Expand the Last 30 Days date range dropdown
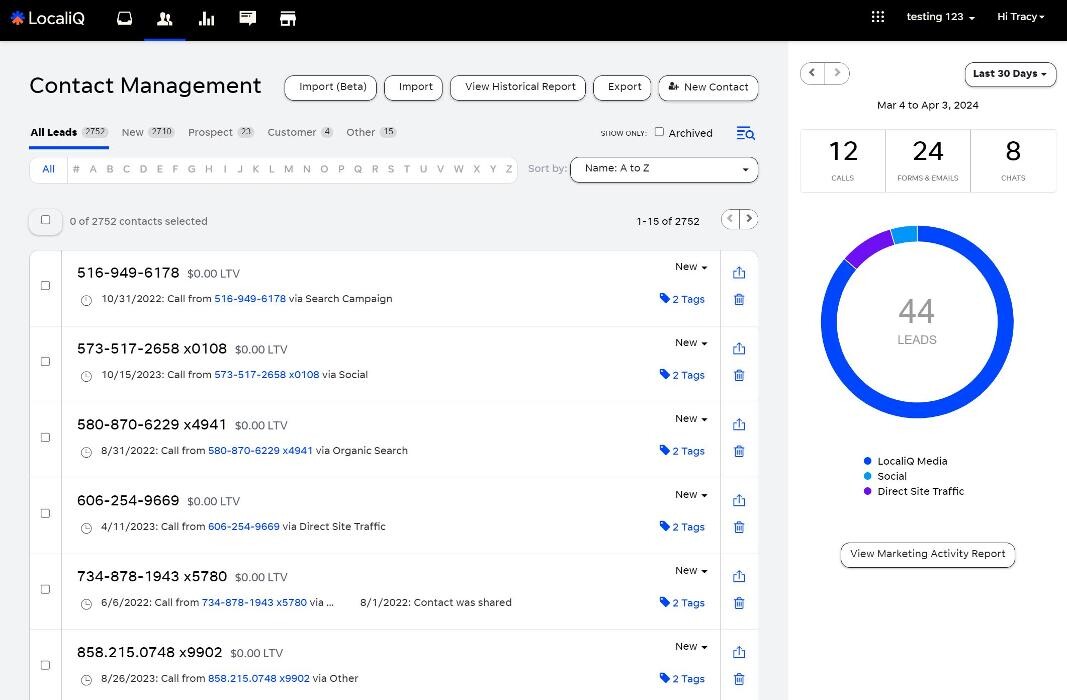Screen dimensions: 1067x700 [x=1010, y=74]
